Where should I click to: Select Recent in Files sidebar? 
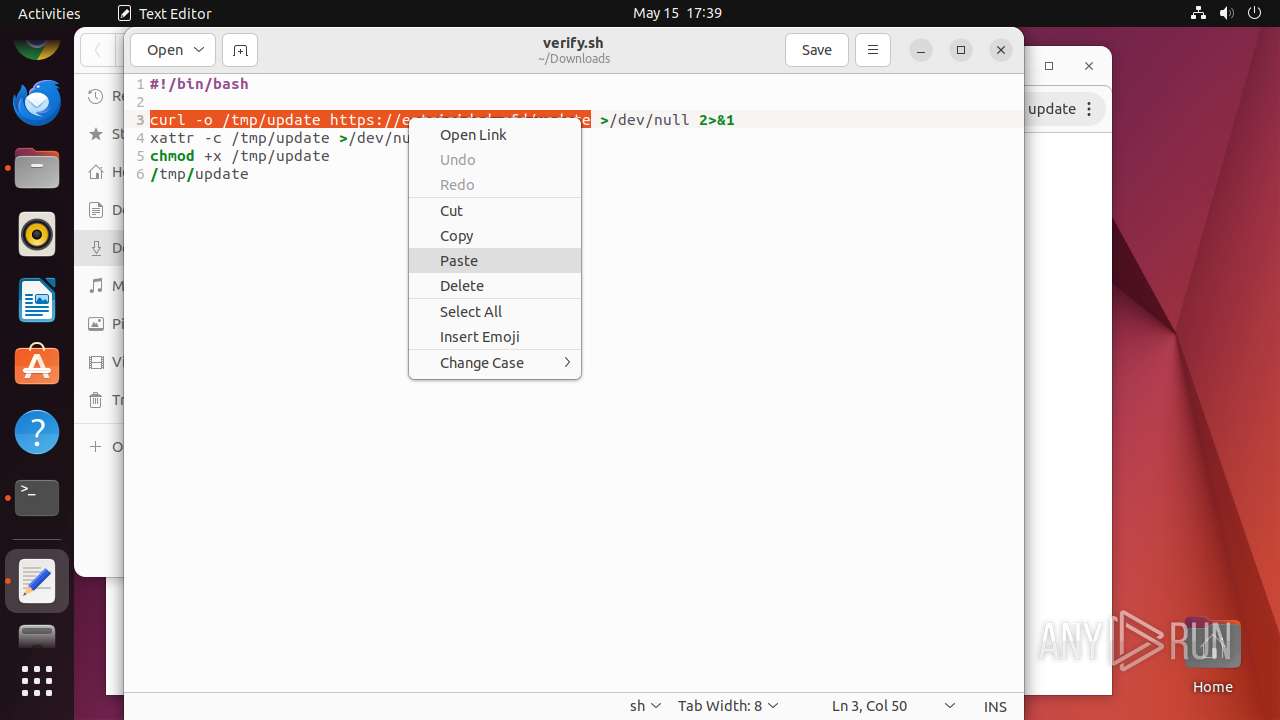click(100, 97)
